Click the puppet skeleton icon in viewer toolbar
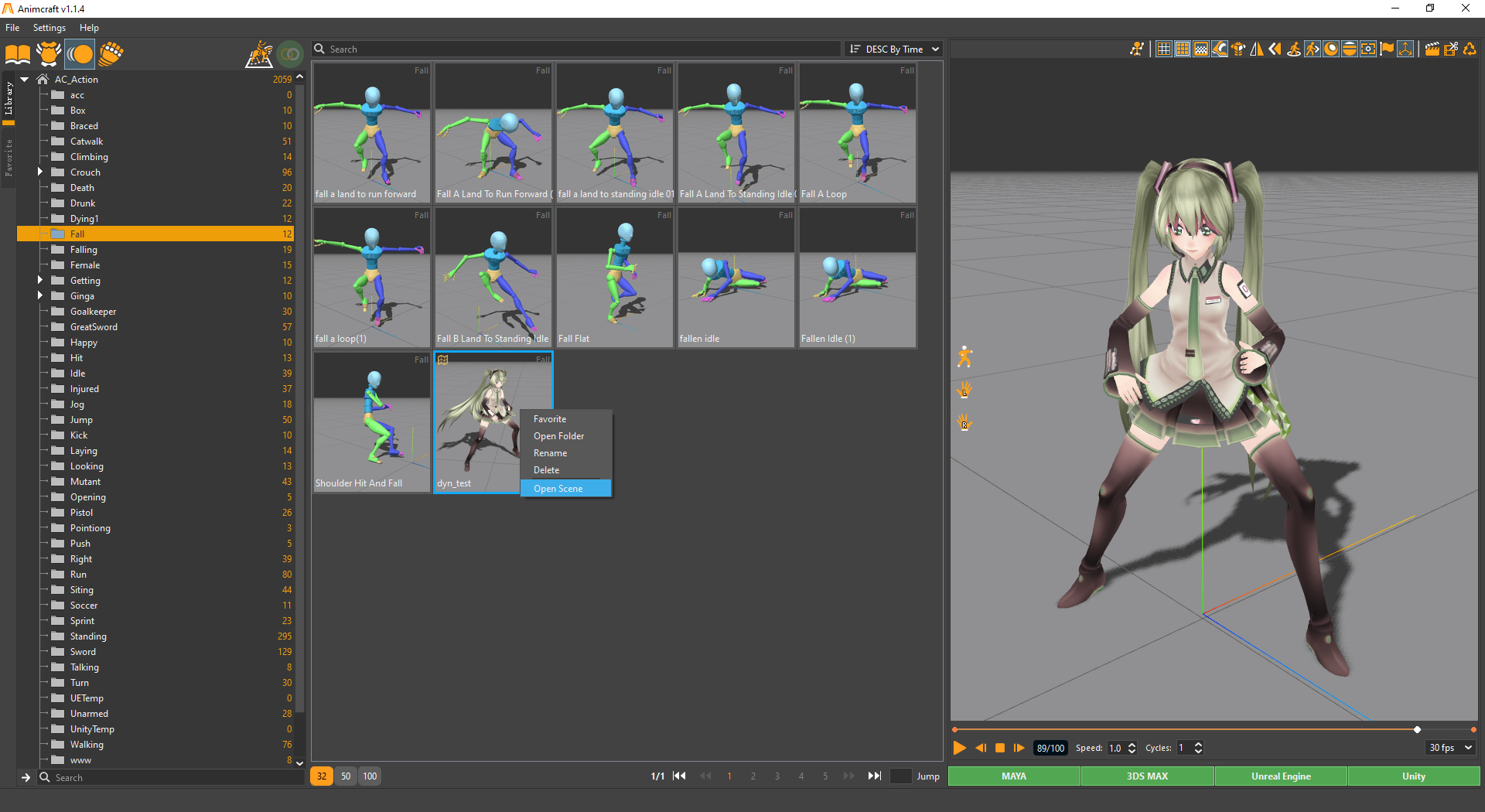Image resolution: width=1485 pixels, height=812 pixels. pos(1136,49)
